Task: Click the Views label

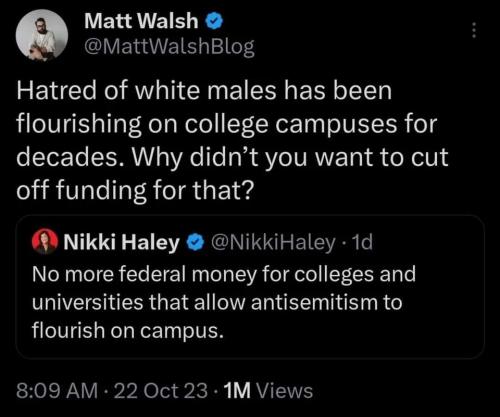Action: pyautogui.click(x=285, y=391)
